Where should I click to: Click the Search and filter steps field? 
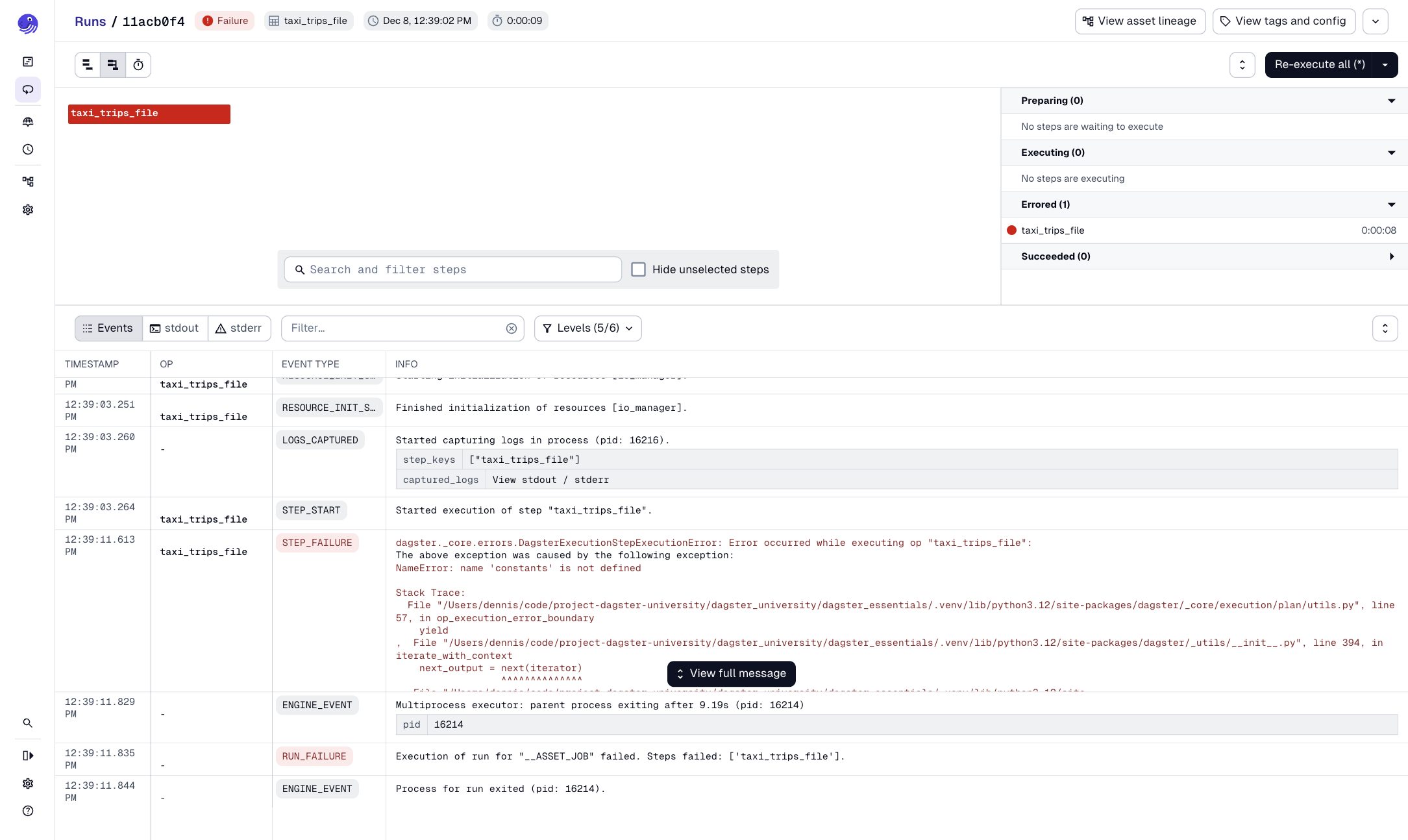[451, 269]
